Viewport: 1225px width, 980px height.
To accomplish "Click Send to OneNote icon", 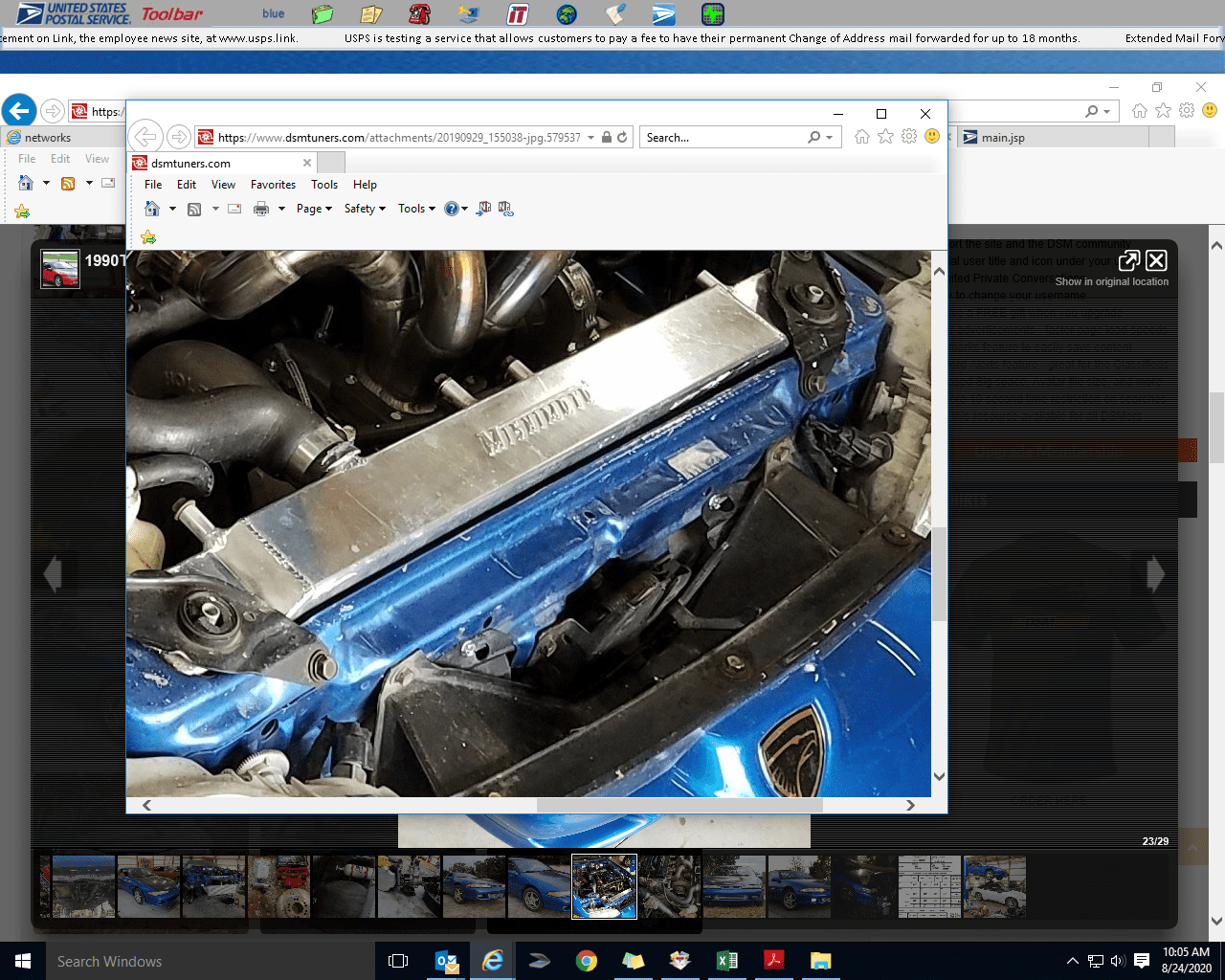I will pyautogui.click(x=484, y=209).
